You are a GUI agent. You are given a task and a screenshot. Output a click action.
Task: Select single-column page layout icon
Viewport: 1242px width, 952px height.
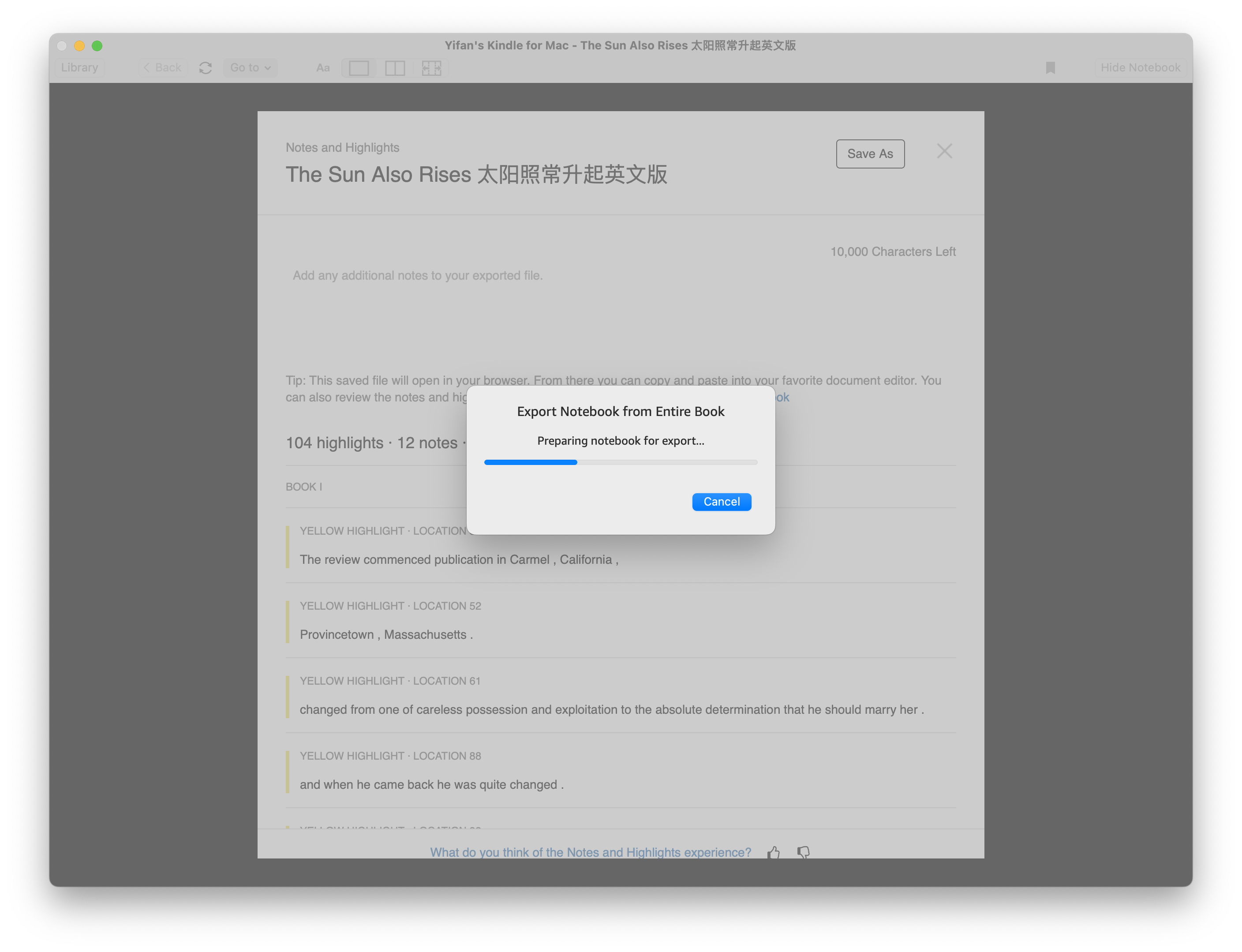click(x=359, y=68)
